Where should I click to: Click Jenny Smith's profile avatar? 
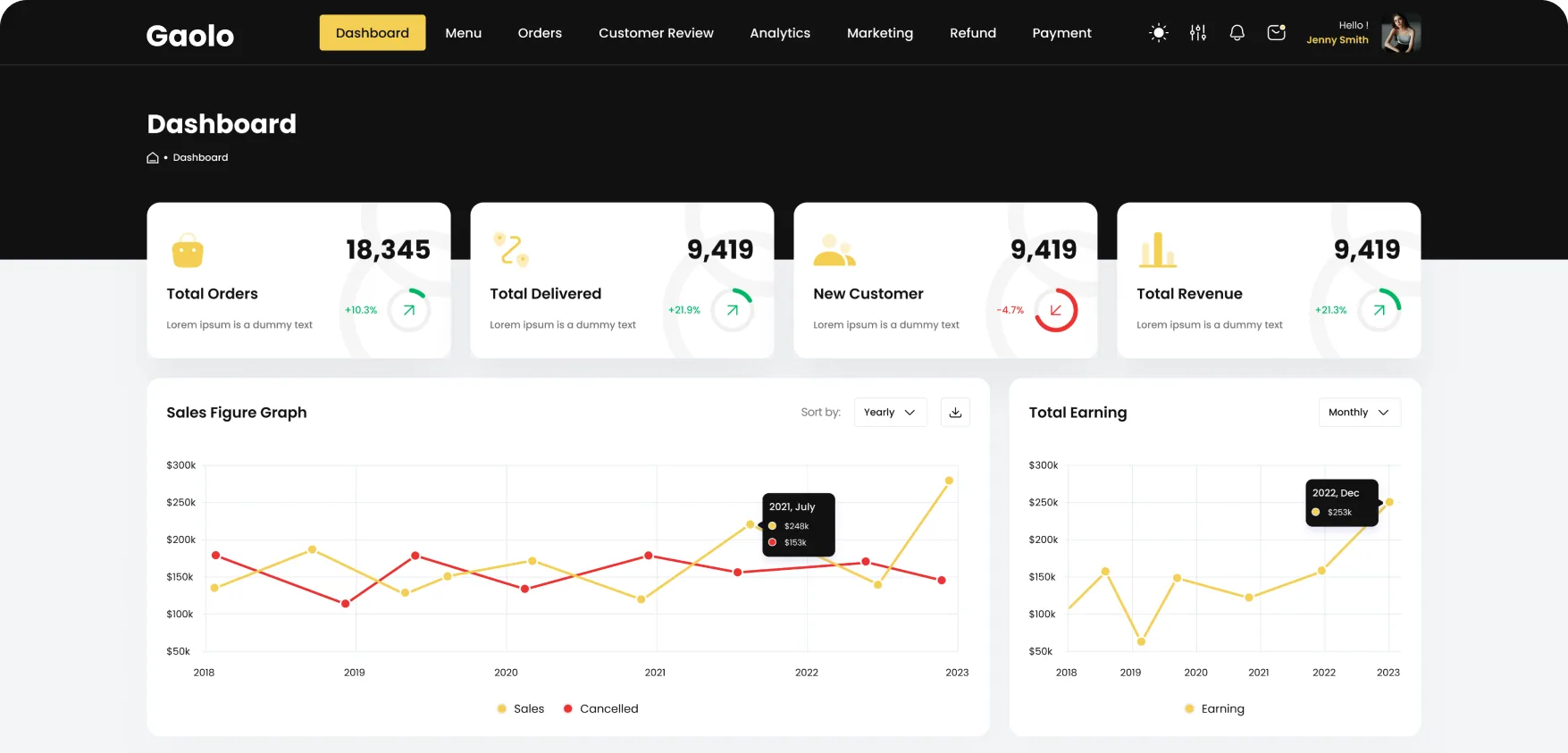1401,33
